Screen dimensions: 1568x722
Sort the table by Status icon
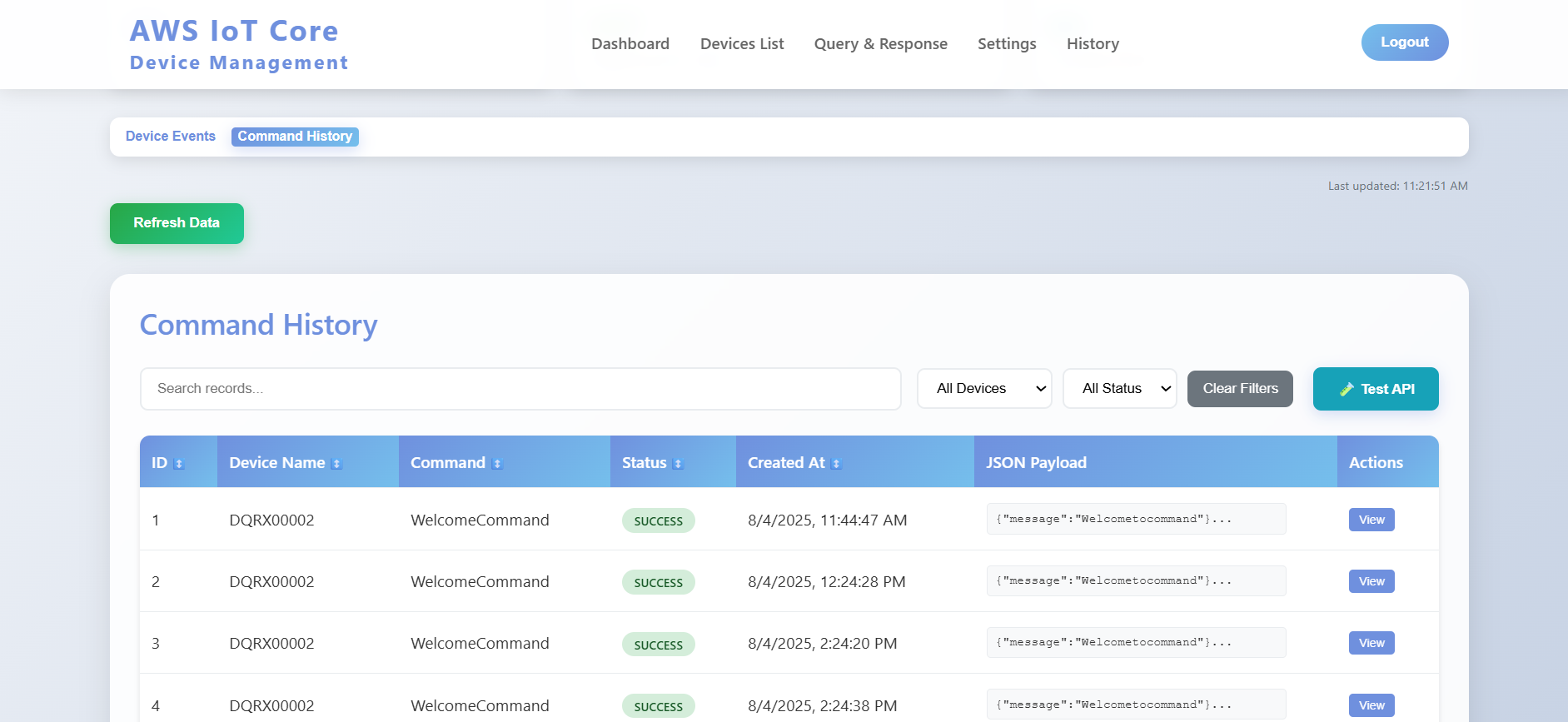coord(678,464)
